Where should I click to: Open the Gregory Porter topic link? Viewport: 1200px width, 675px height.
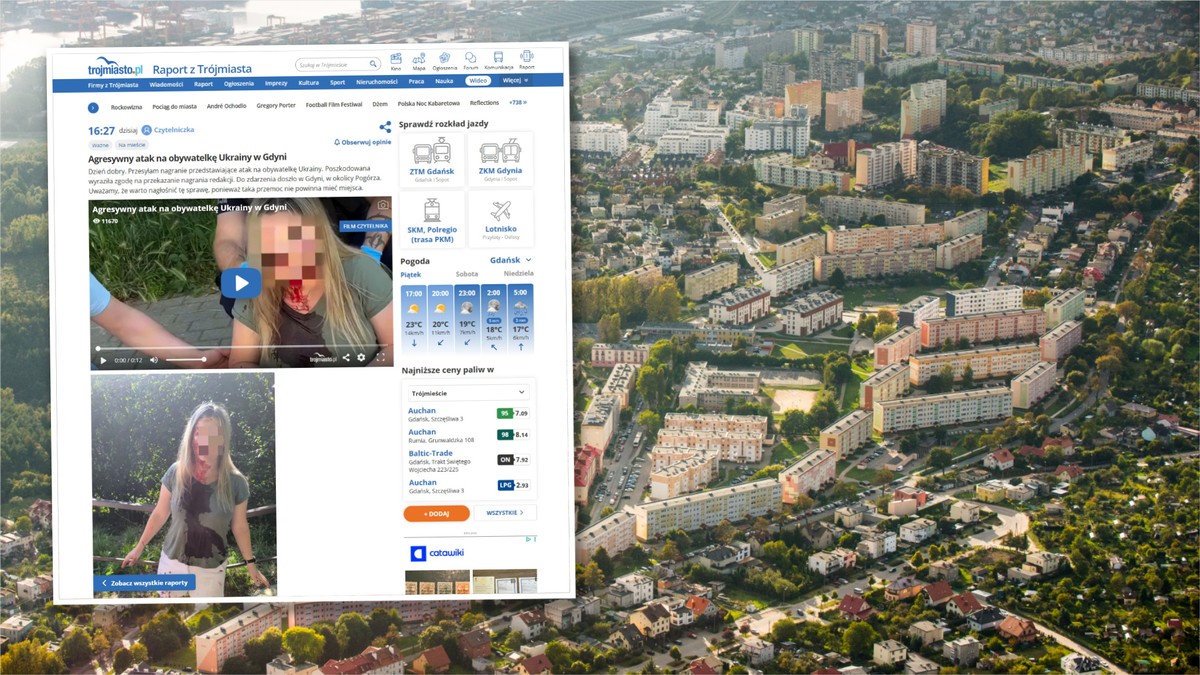coord(275,105)
